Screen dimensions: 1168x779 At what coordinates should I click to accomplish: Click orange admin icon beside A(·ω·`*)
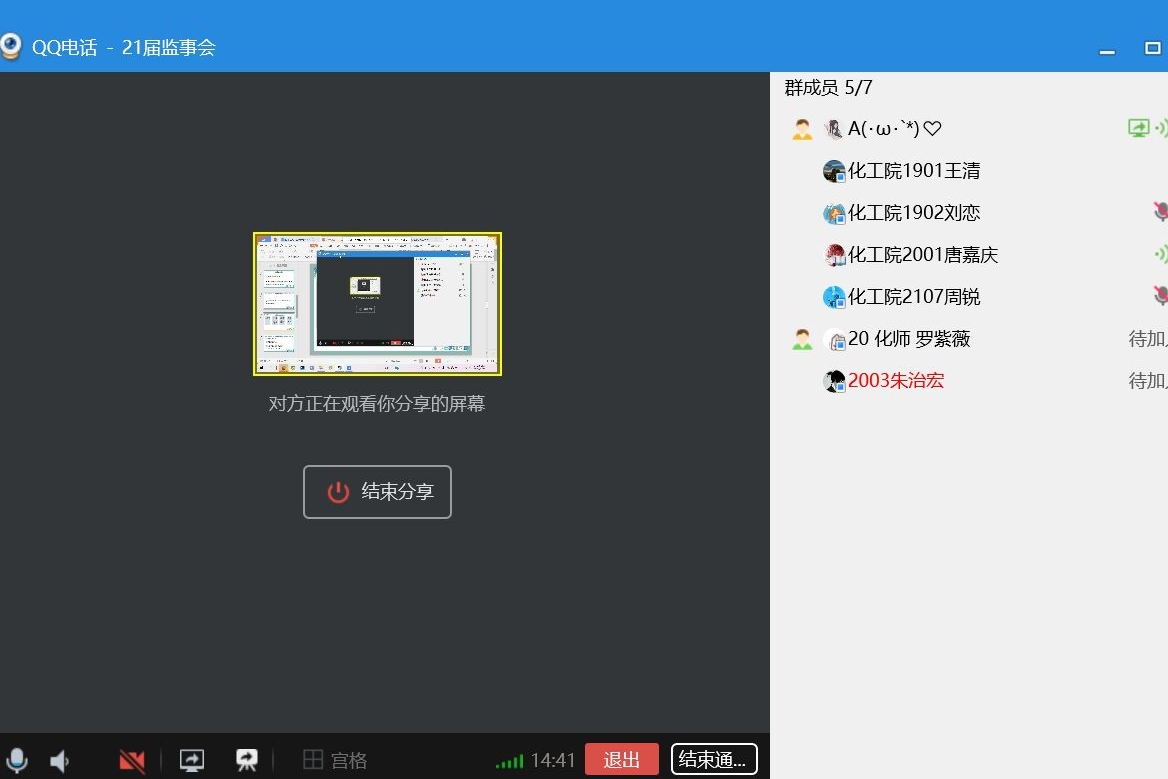tap(802, 129)
